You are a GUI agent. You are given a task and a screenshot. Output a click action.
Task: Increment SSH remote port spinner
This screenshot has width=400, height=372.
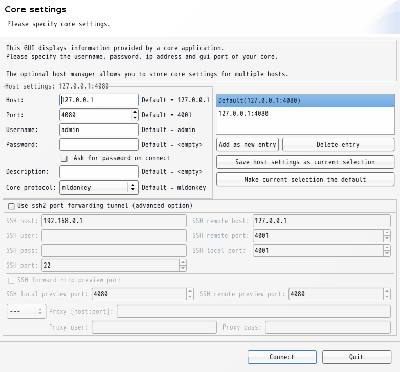[387, 233]
